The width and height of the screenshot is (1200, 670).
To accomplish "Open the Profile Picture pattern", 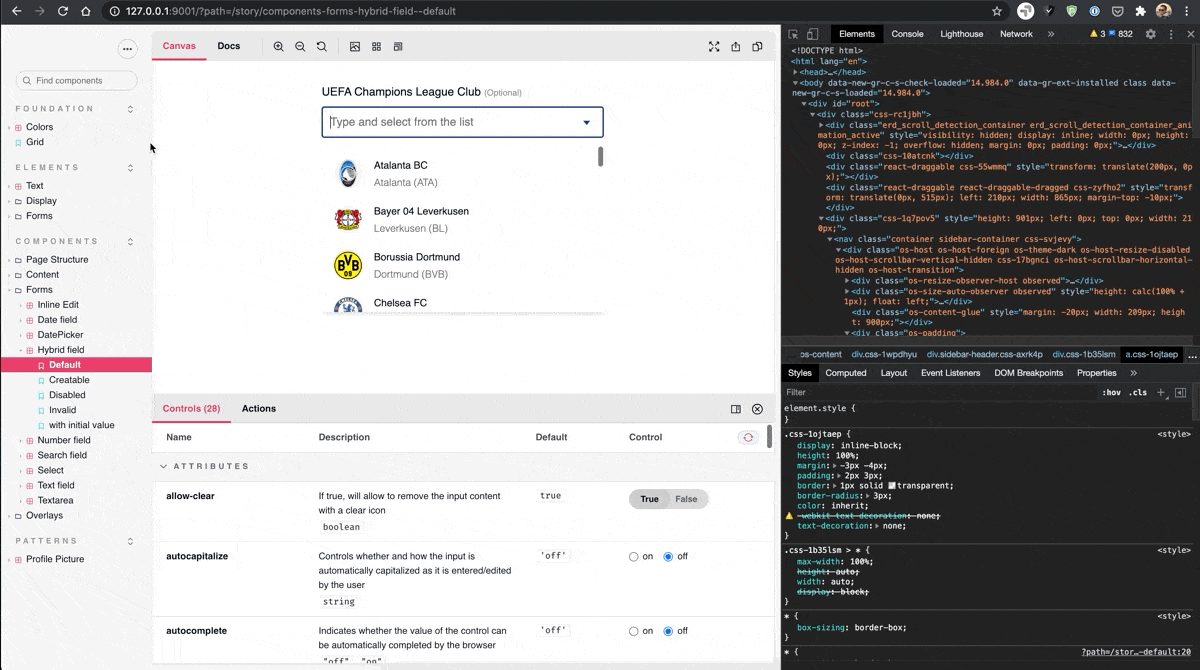I will tap(55, 560).
